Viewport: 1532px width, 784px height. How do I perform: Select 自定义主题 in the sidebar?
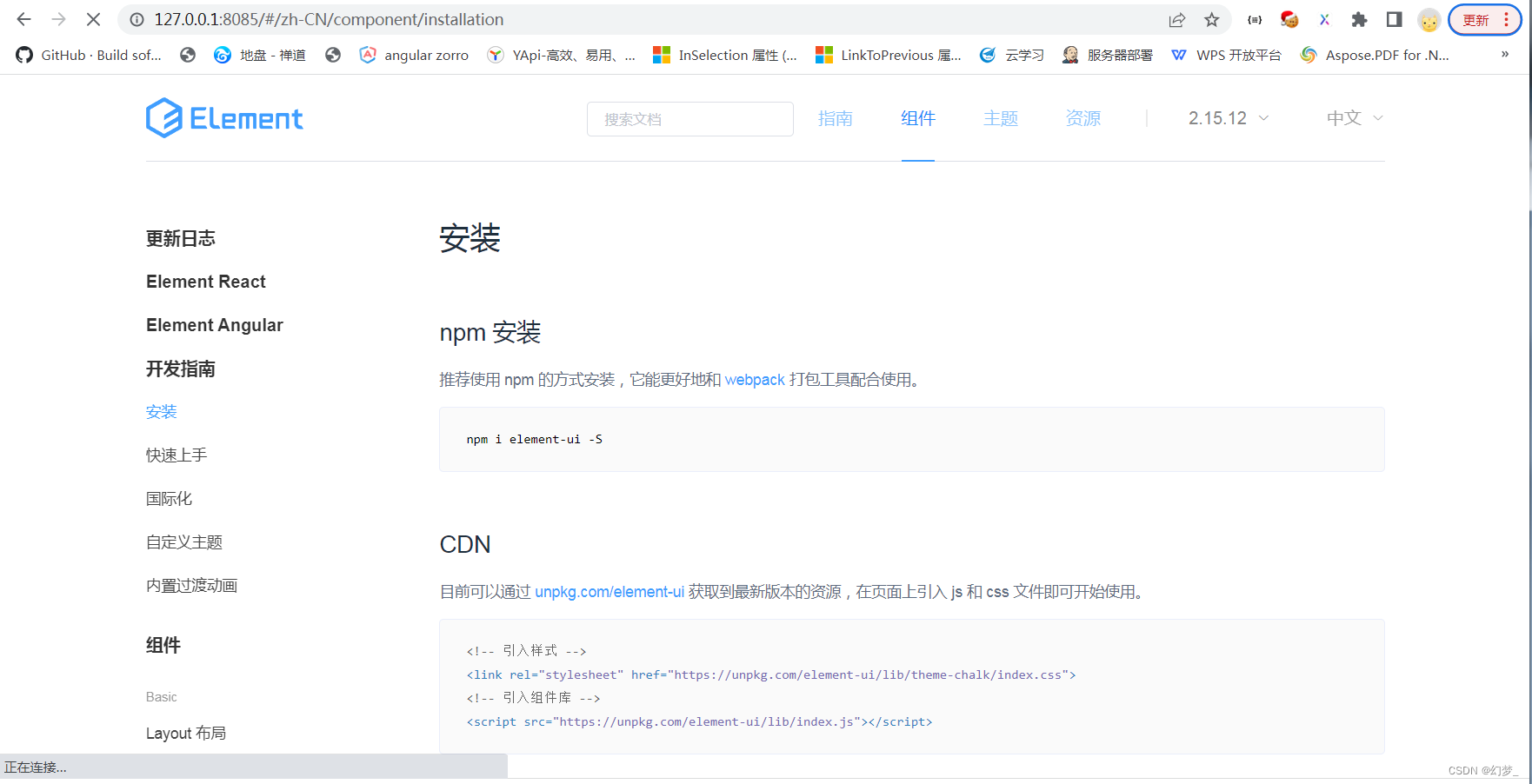pyautogui.click(x=184, y=542)
